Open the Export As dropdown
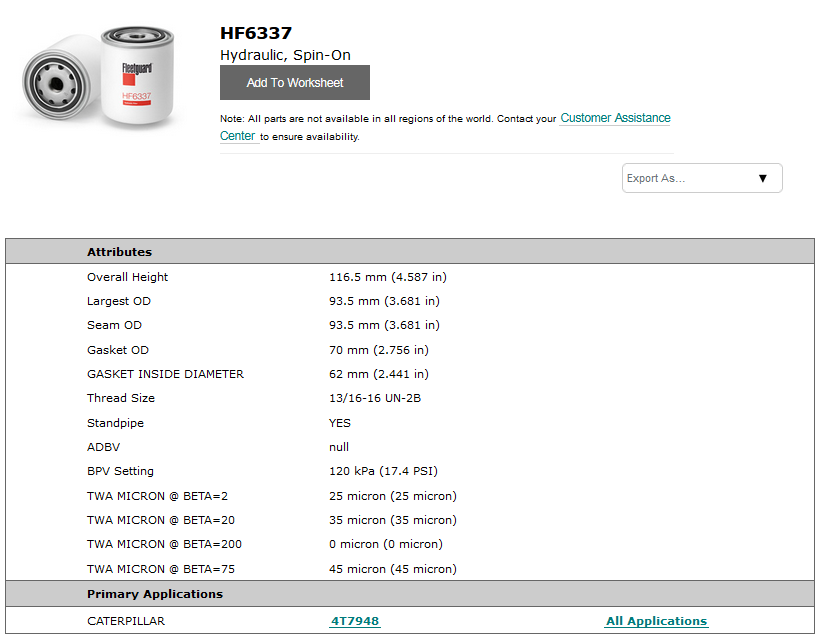821x639 pixels. pos(700,177)
